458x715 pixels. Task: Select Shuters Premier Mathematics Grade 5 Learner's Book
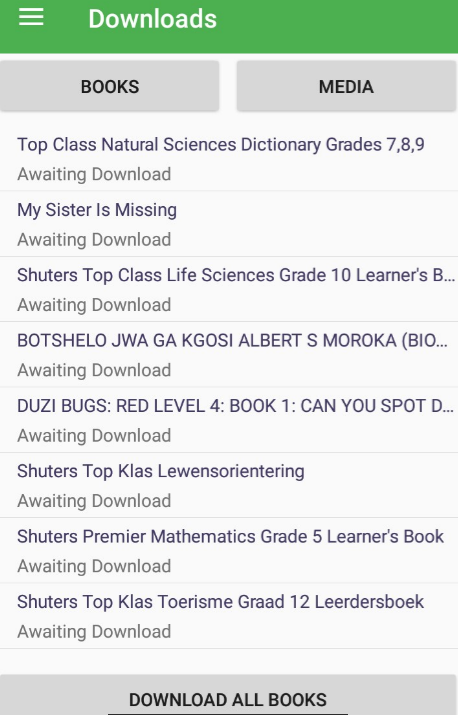click(230, 536)
